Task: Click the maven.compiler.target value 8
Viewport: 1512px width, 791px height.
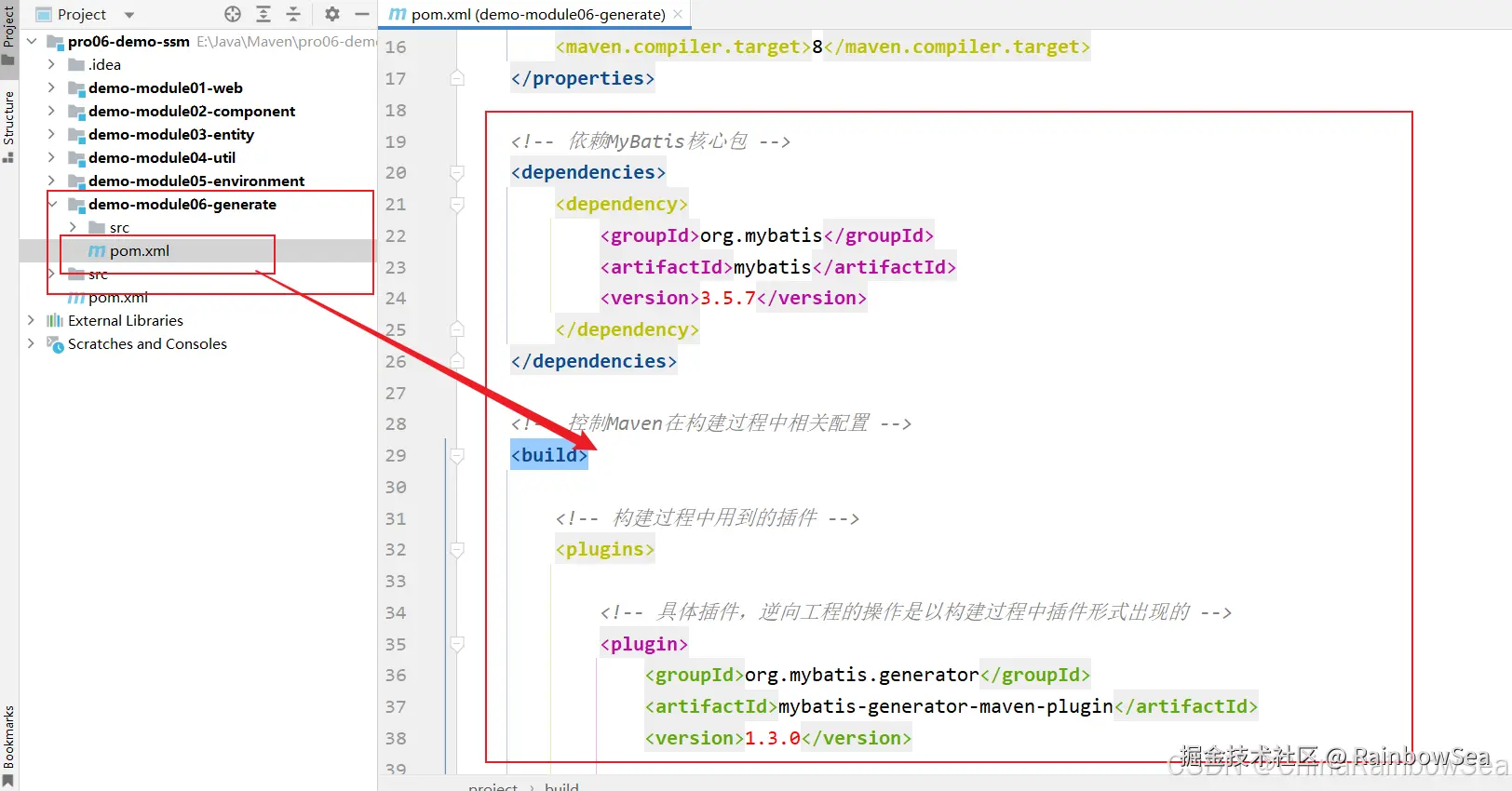Action: point(817,47)
